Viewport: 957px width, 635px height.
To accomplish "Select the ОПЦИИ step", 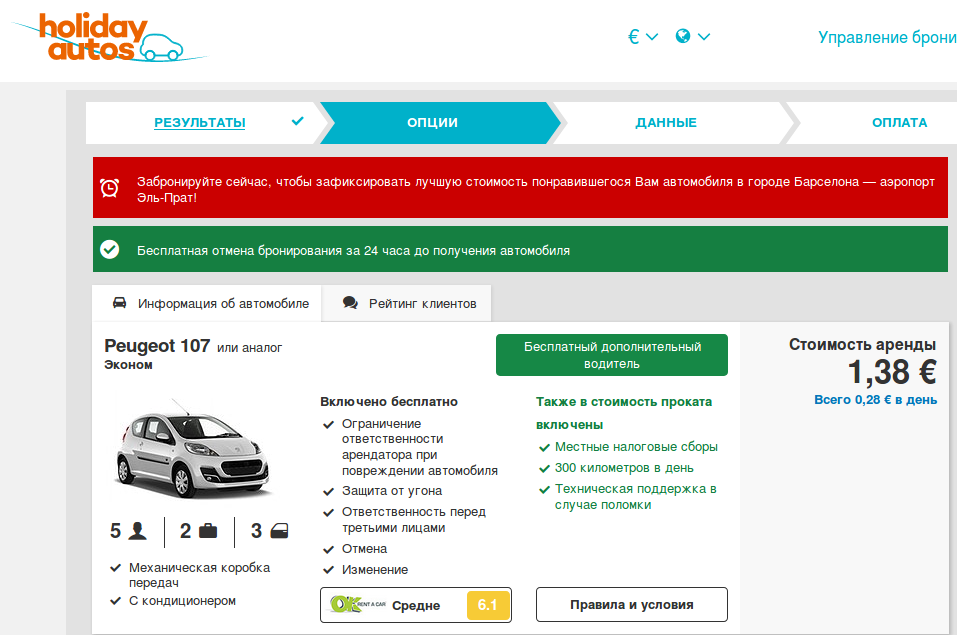I will click(432, 123).
